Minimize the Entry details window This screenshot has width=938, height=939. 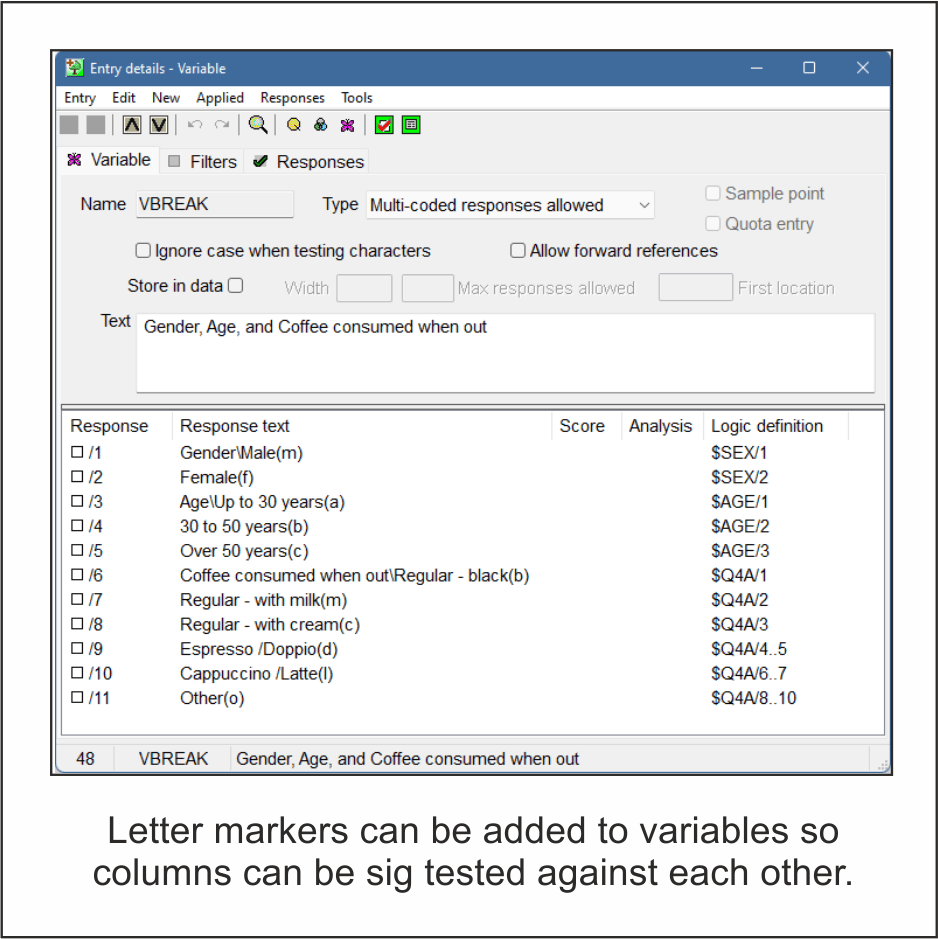(x=757, y=68)
